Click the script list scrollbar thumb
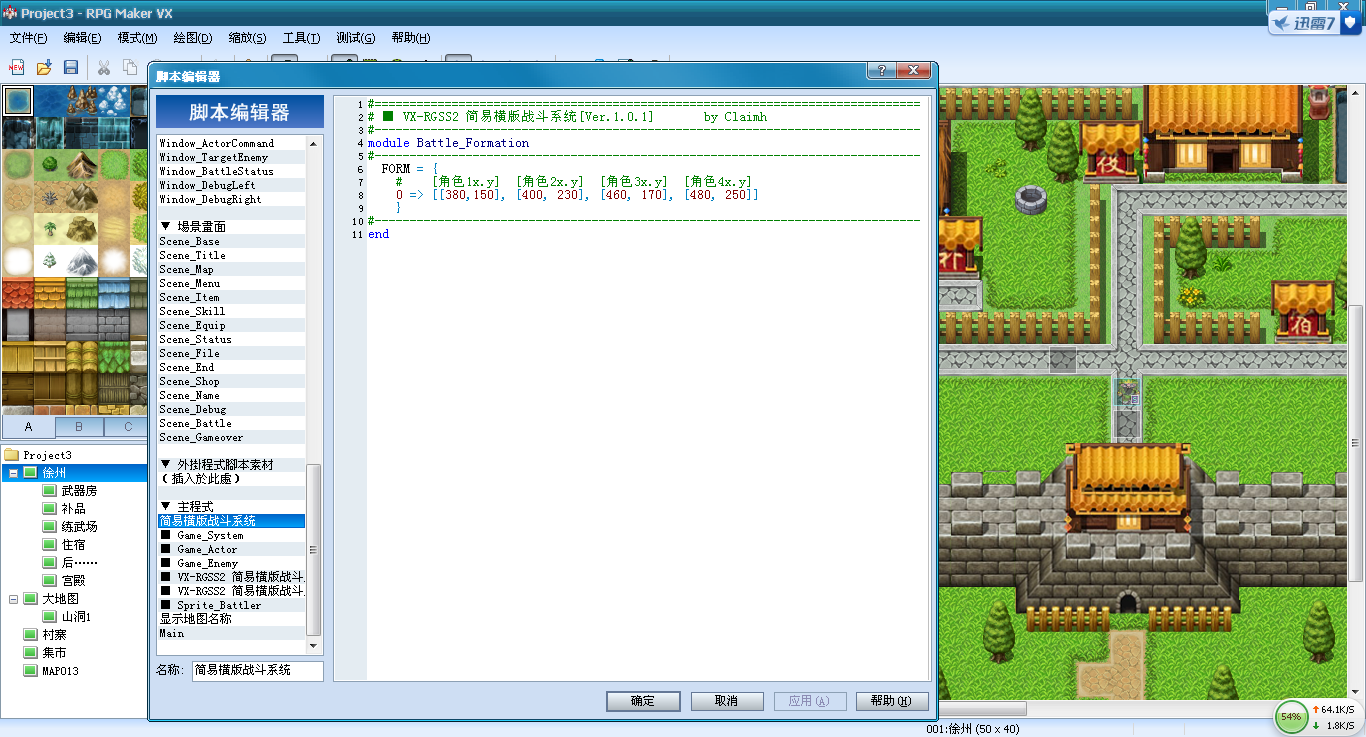The image size is (1366, 737). click(x=314, y=549)
